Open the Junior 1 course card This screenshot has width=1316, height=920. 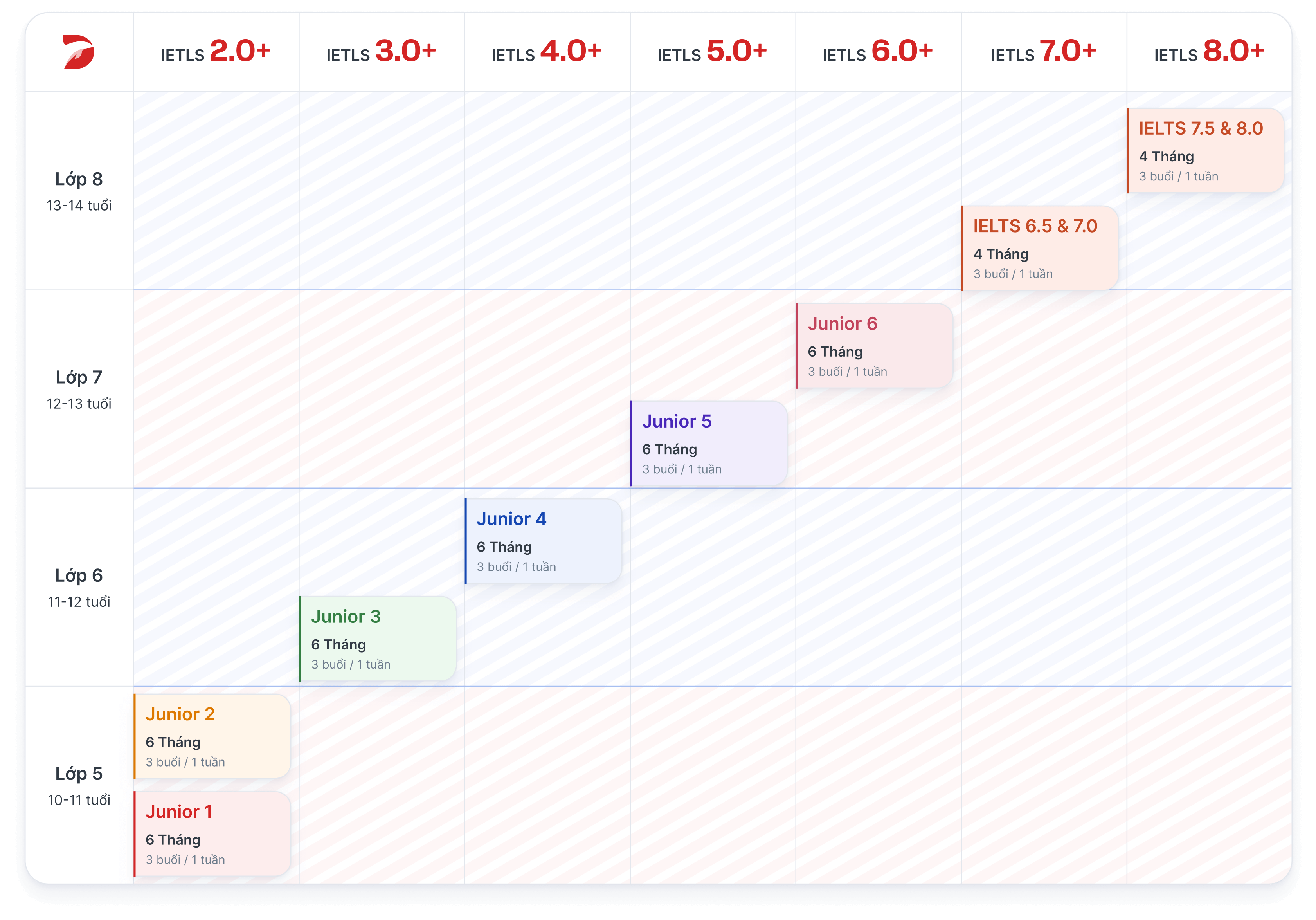point(212,834)
